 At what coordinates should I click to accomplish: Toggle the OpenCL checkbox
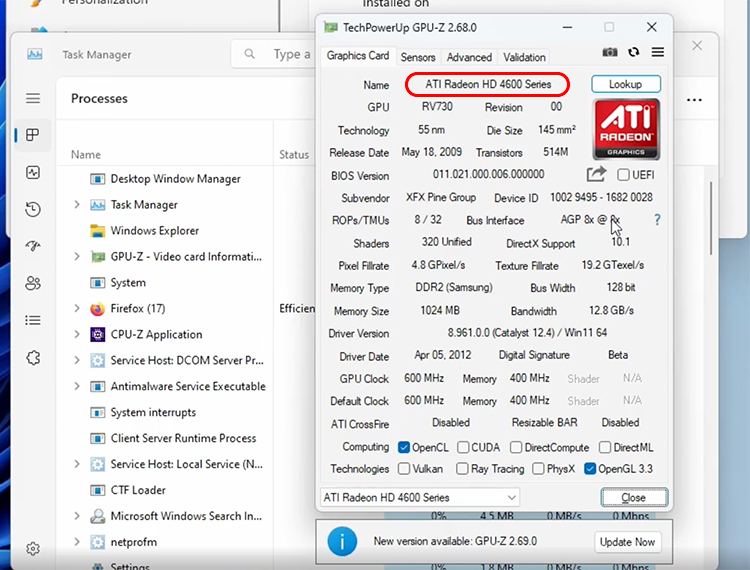tap(404, 447)
